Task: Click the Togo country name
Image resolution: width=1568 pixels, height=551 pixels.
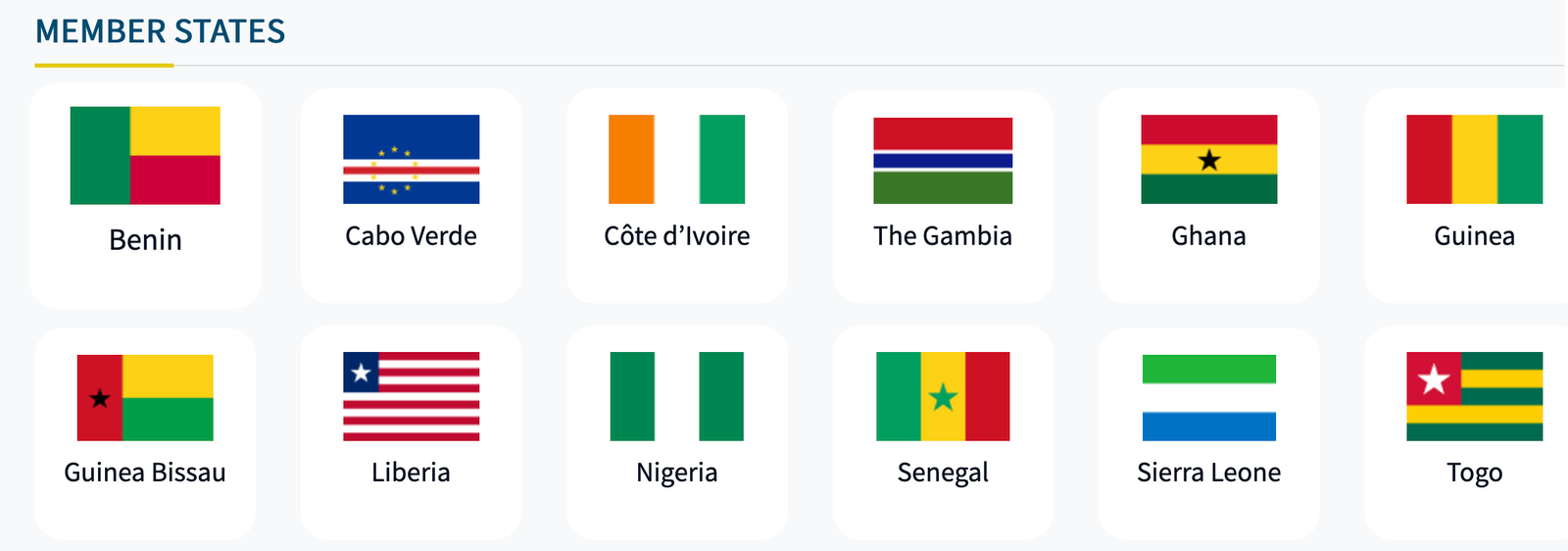Action: tap(1474, 473)
